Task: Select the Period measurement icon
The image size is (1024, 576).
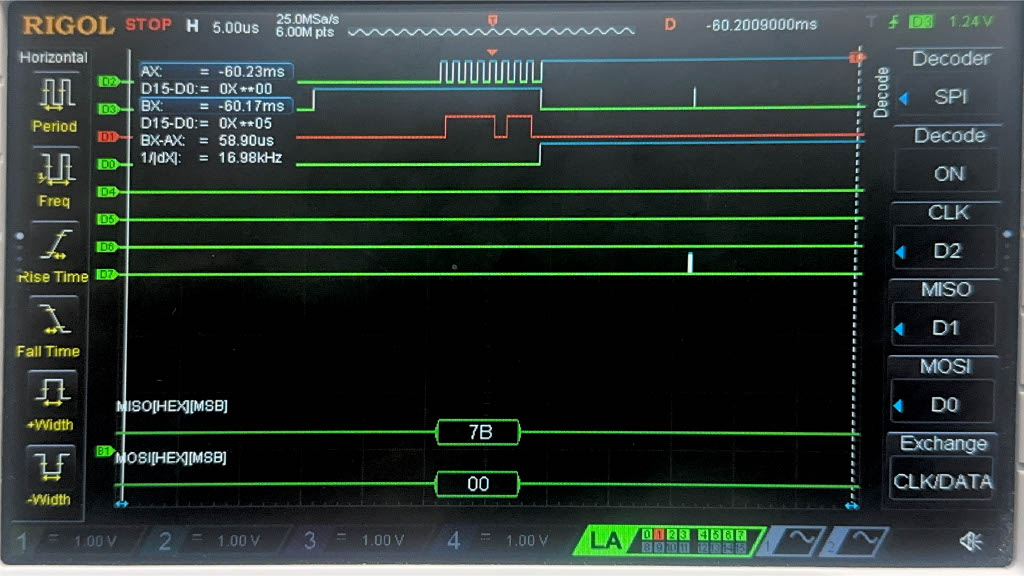Action: (55, 102)
